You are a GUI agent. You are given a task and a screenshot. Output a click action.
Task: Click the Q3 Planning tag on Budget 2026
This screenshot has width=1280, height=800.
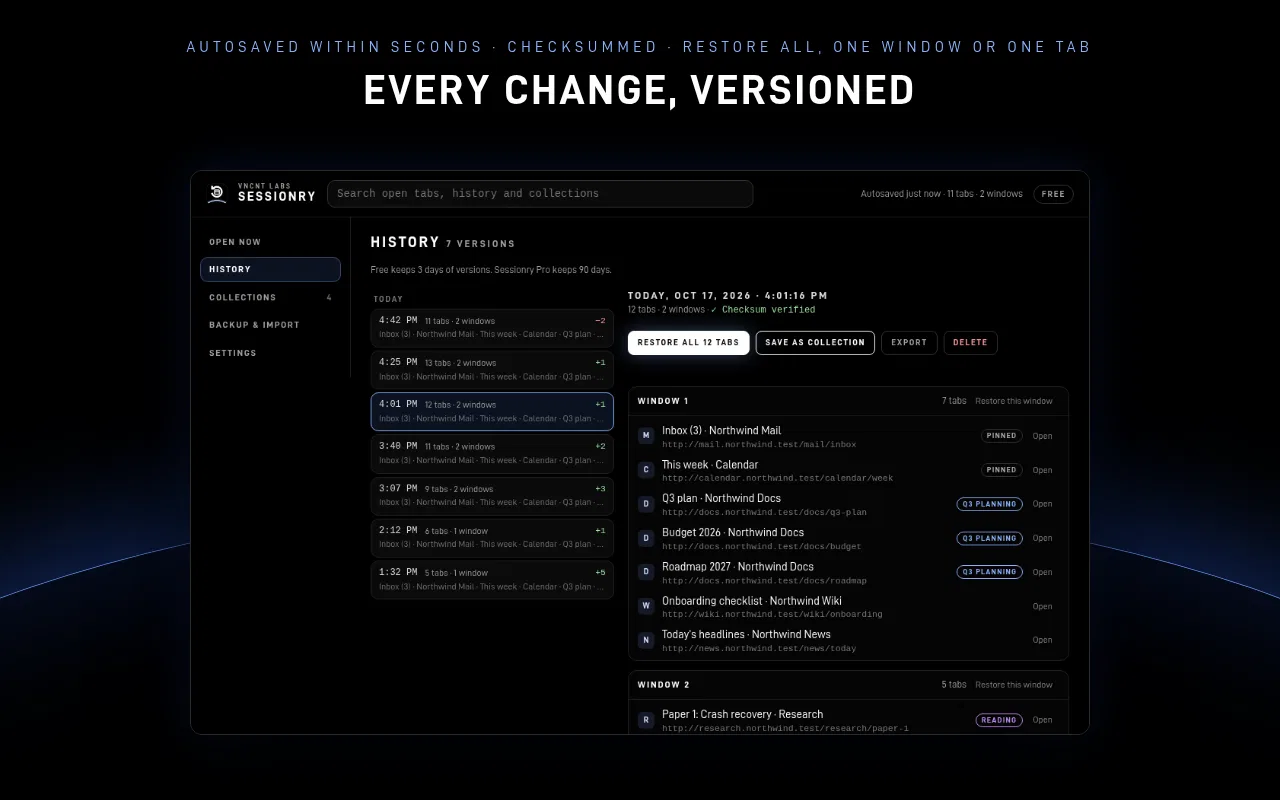(989, 538)
